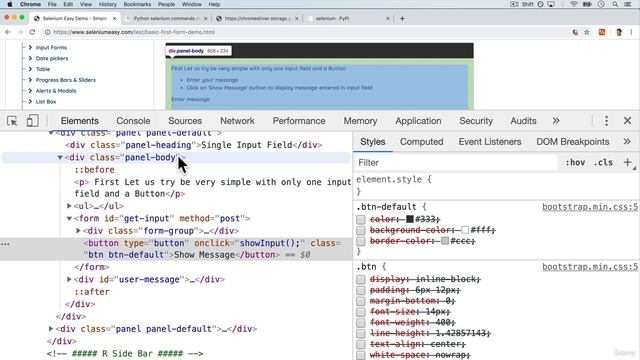Select the panel-heading div line
Image resolution: width=640 pixels, height=360 pixels.
[194, 145]
